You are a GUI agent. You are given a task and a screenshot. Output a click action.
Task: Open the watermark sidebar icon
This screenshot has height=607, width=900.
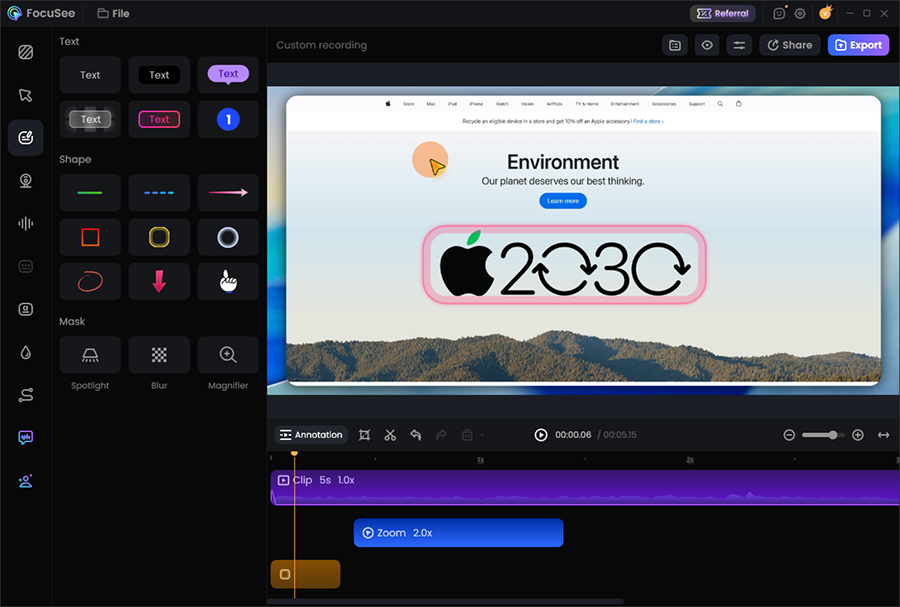tap(26, 309)
